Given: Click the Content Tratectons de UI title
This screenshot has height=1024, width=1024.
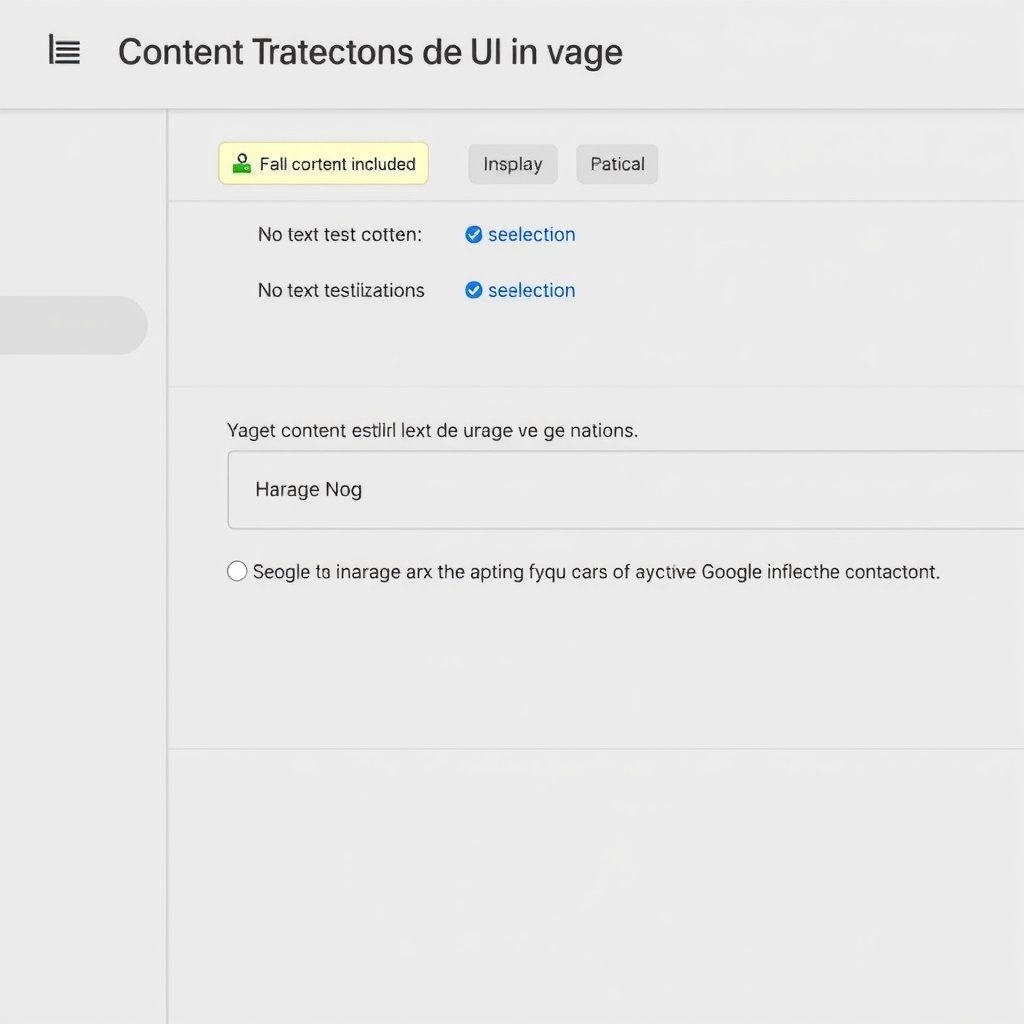Looking at the screenshot, I should pyautogui.click(x=370, y=52).
